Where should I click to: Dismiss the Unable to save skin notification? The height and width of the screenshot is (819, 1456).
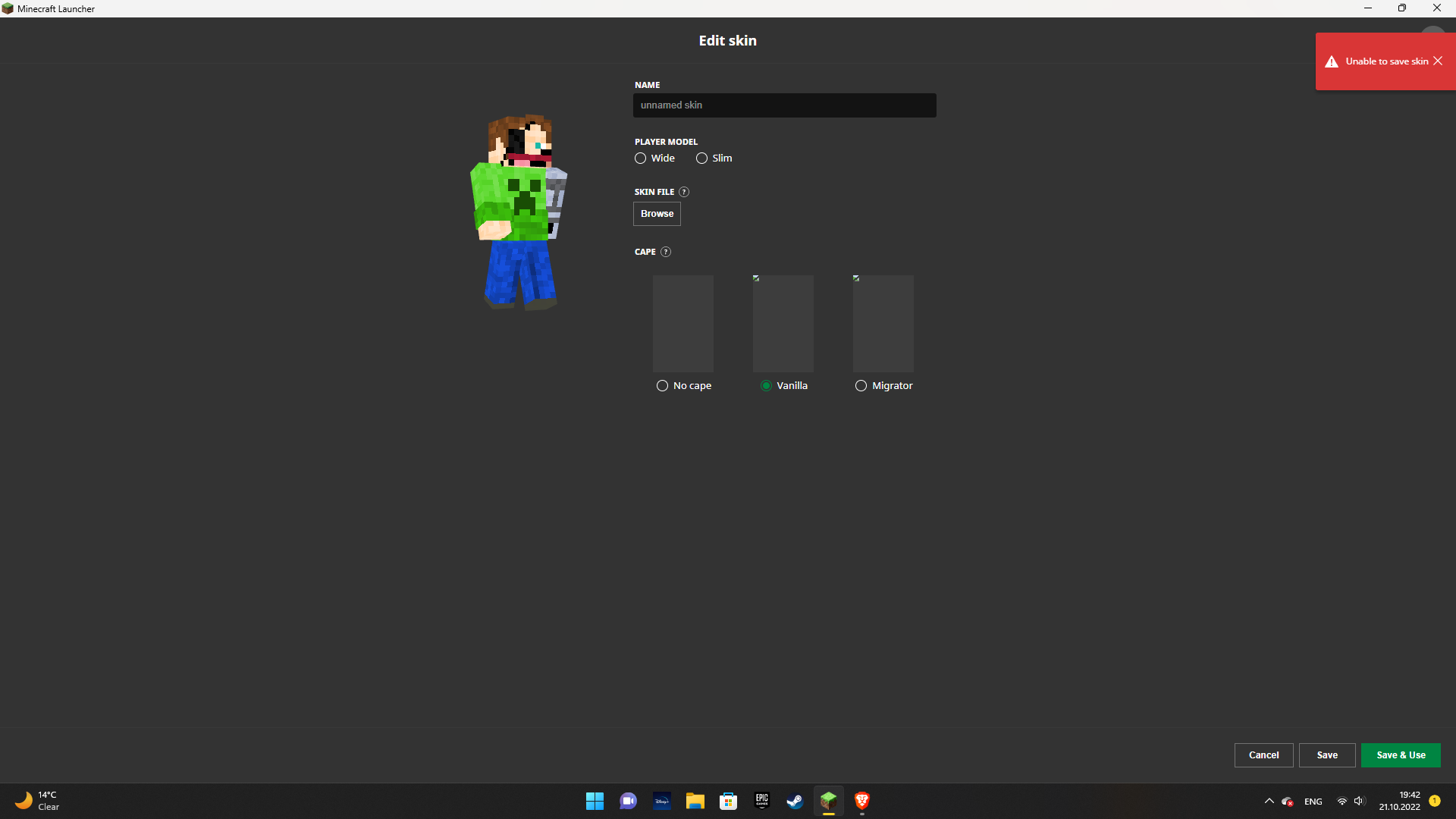(1438, 61)
